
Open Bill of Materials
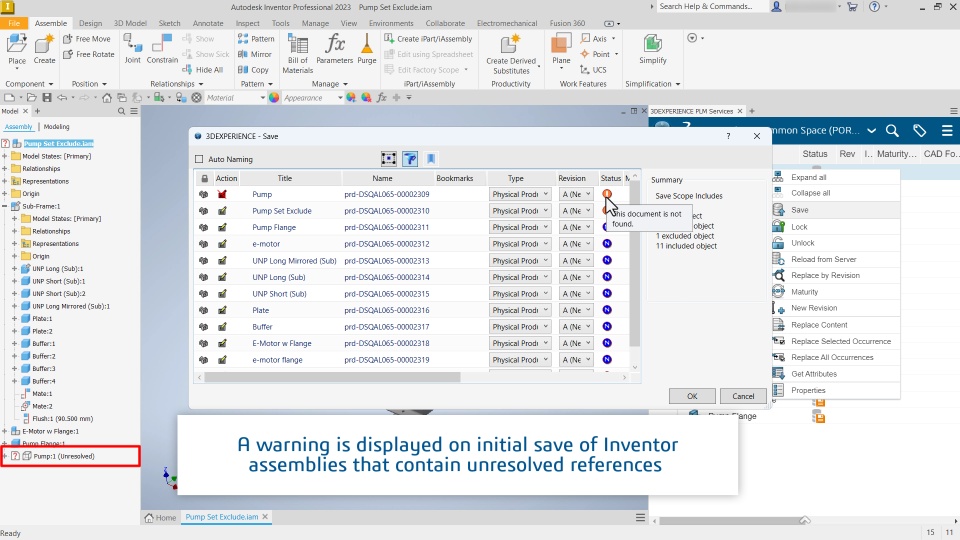coord(298,54)
